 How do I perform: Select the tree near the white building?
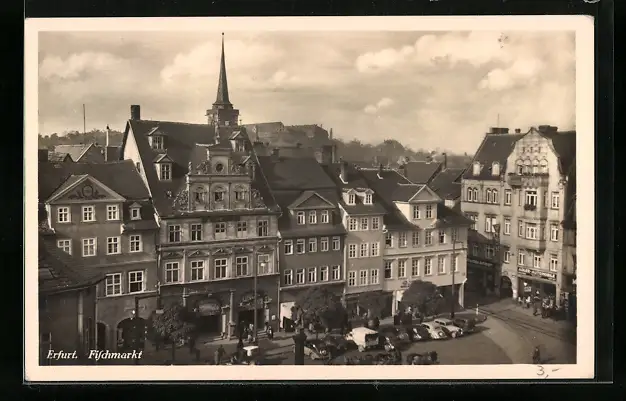[x=421, y=296]
